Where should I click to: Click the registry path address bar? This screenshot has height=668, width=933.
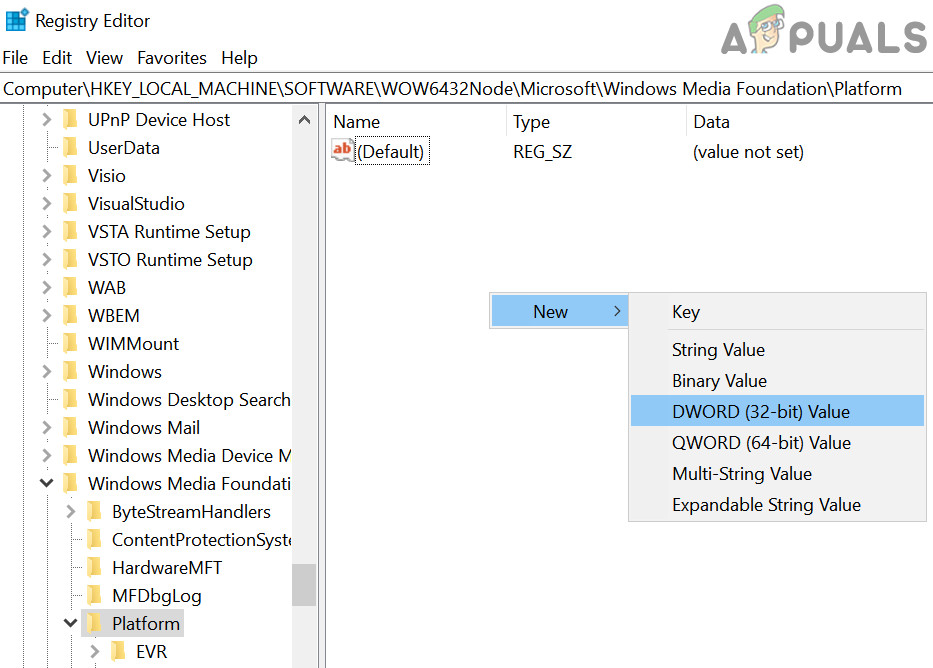point(466,89)
